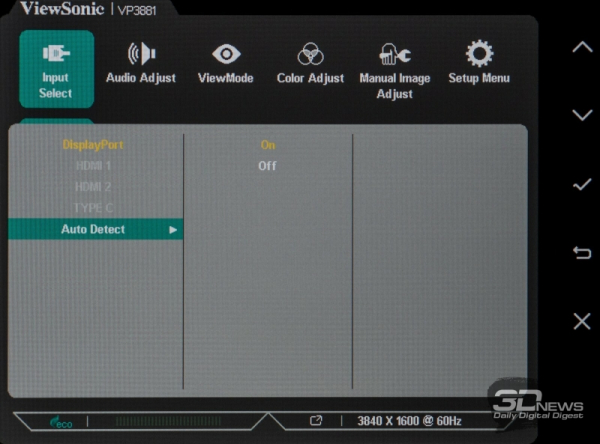The image size is (600, 444).
Task: Select HDMI 2 input option
Action: pos(93,187)
